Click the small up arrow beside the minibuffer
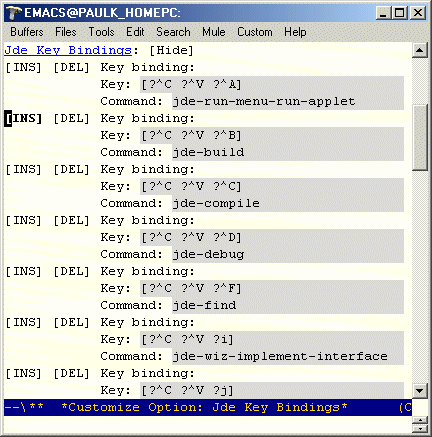Screen dimensions: 432x437 (x=420, y=420)
